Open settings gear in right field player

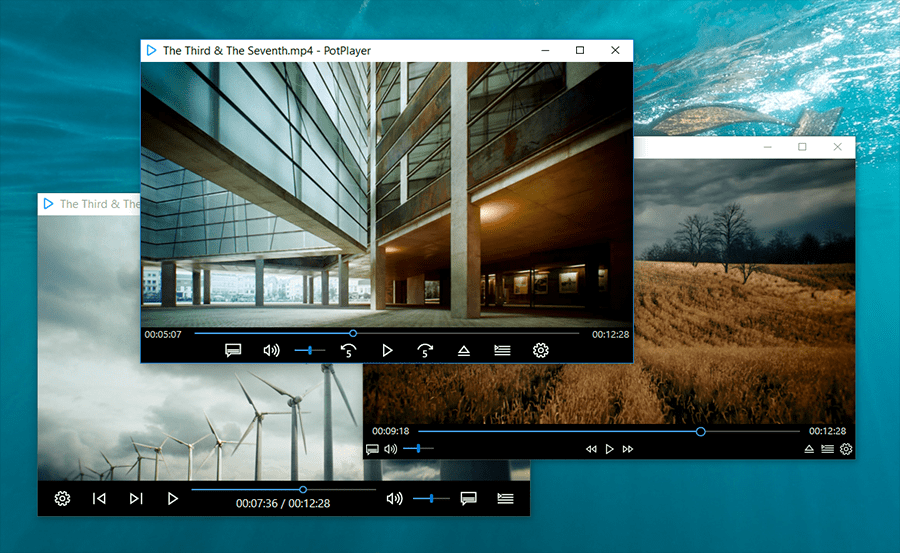[846, 450]
